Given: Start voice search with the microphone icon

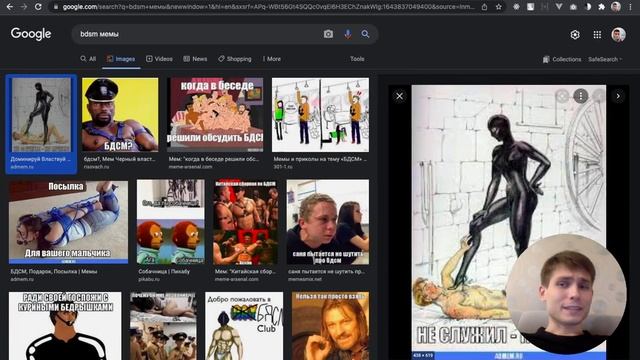Looking at the screenshot, I should coord(347,34).
